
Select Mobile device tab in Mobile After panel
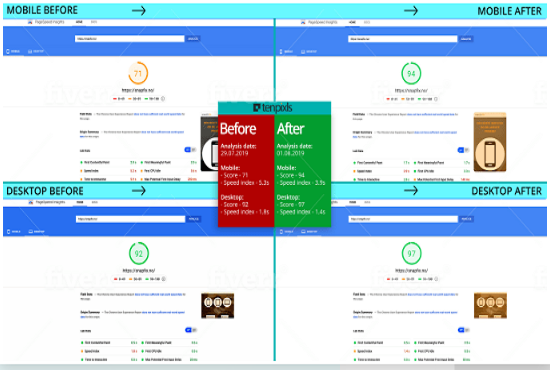[286, 52]
